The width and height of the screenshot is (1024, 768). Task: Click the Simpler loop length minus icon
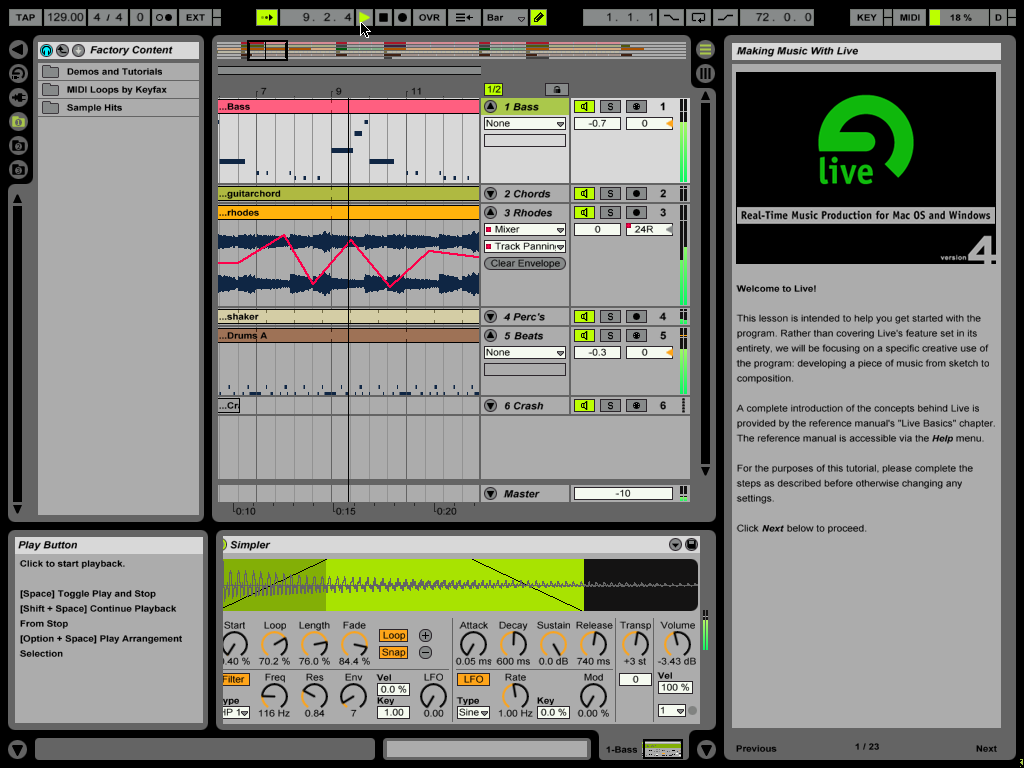coord(425,652)
